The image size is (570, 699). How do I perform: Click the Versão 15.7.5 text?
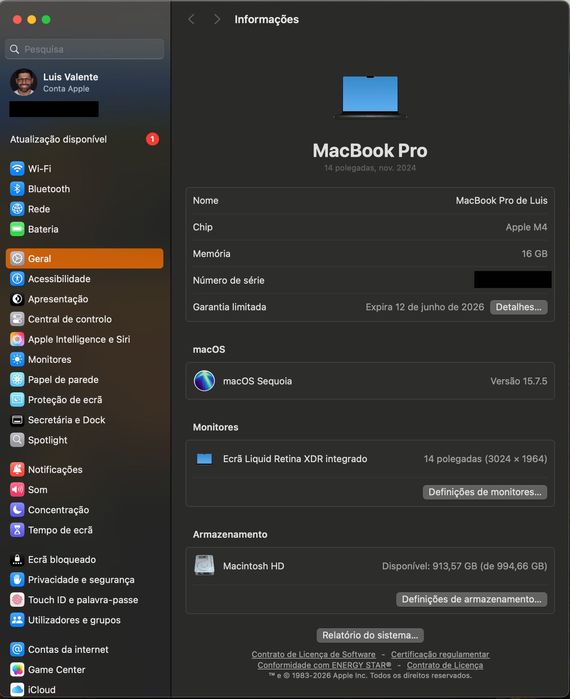tap(519, 381)
